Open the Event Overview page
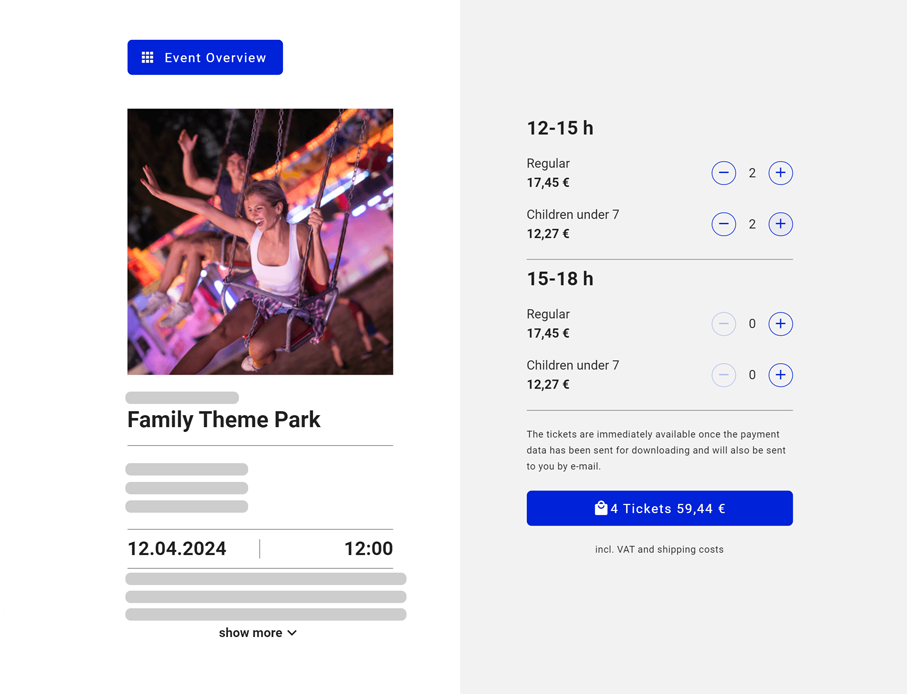Image resolution: width=907 pixels, height=694 pixels. (205, 57)
